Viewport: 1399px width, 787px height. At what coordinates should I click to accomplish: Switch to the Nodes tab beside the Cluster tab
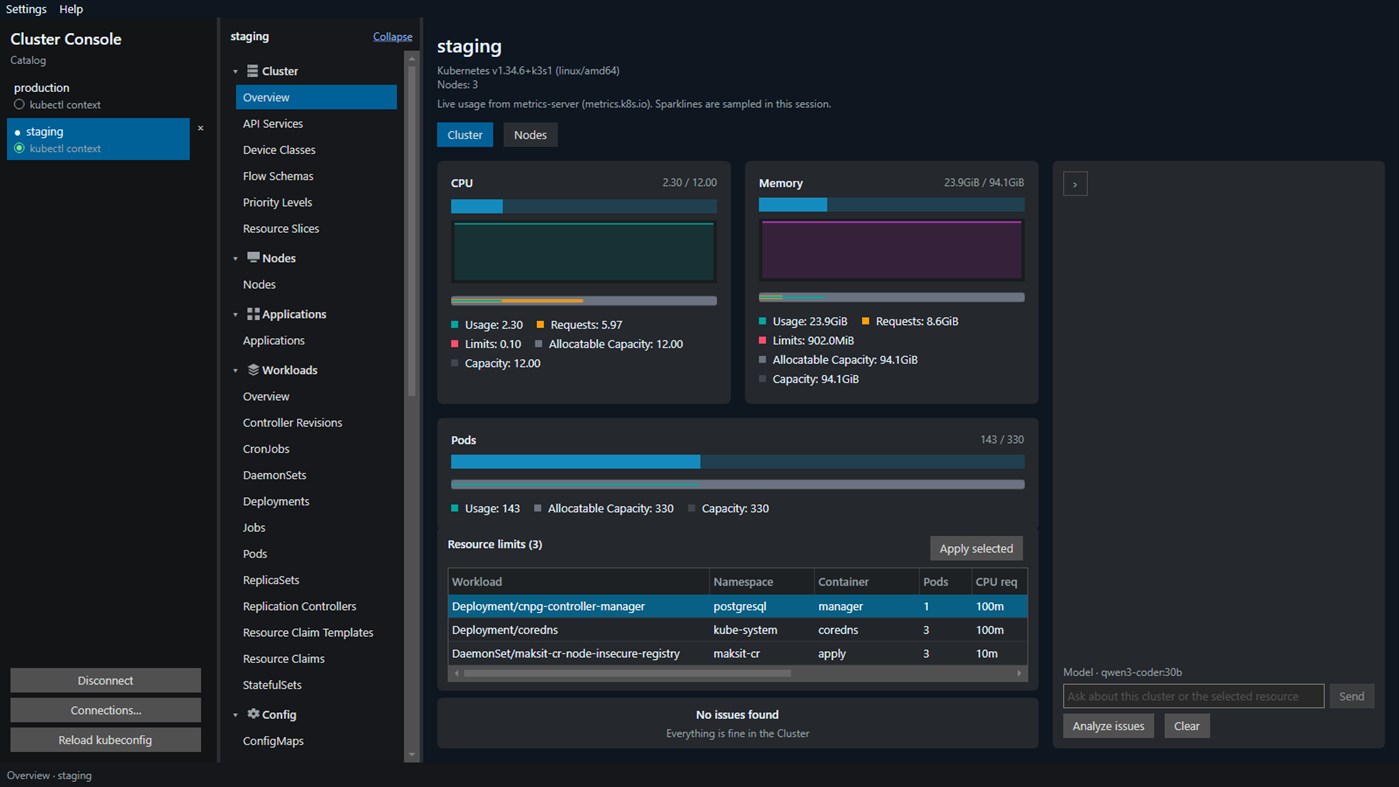pos(530,135)
